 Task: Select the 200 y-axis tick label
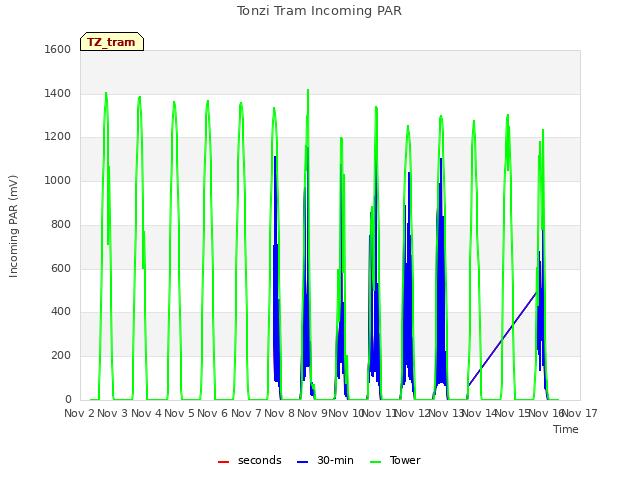point(61,356)
